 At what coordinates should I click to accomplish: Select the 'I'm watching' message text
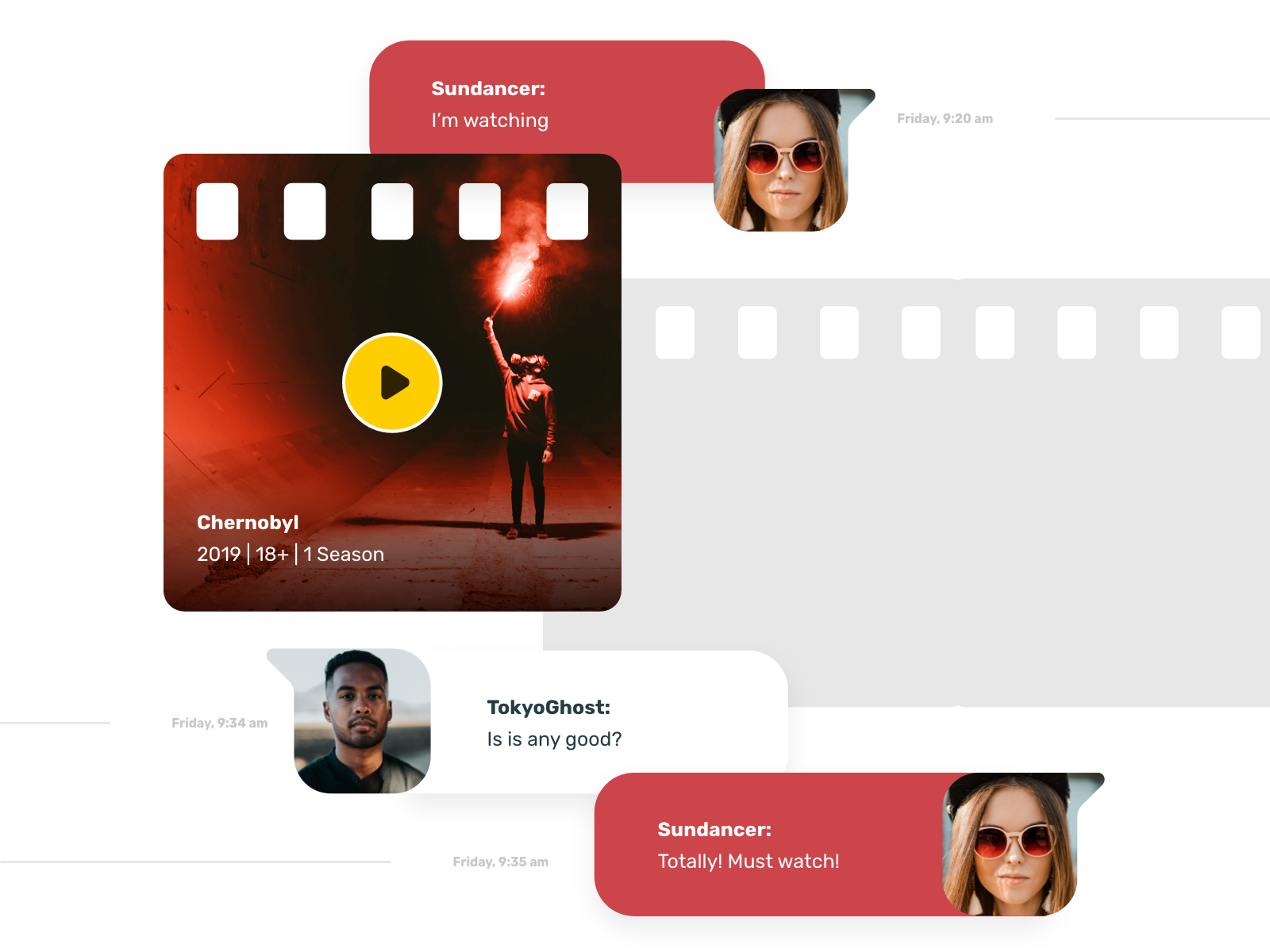(490, 121)
